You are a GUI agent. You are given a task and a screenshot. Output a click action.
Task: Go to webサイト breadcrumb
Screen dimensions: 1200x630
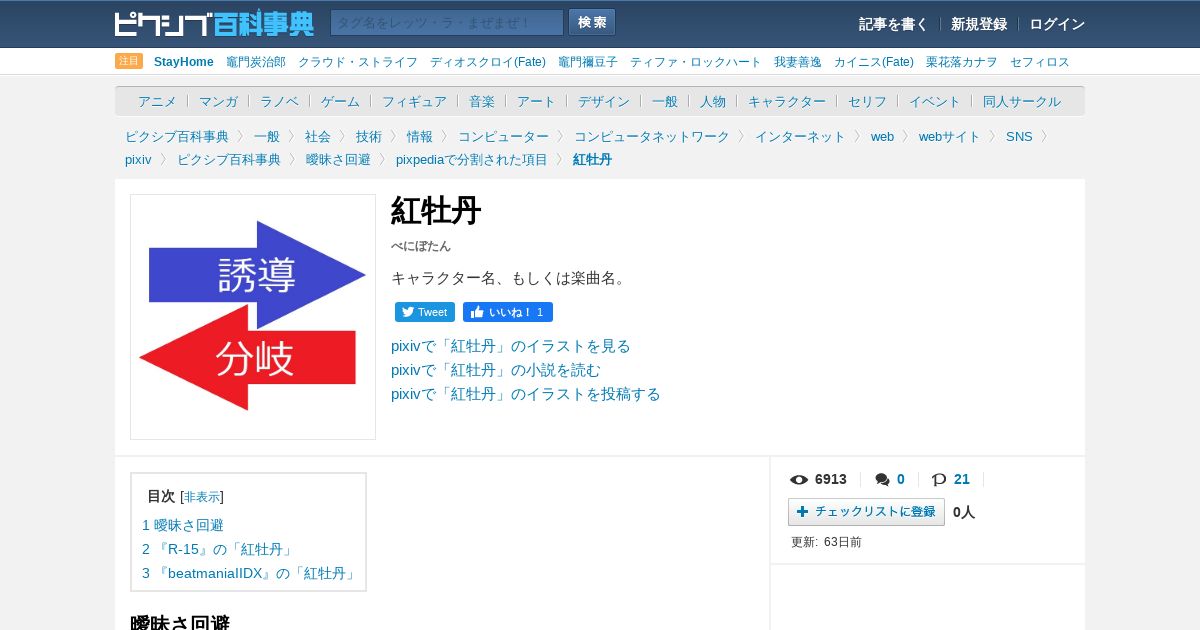[950, 137]
